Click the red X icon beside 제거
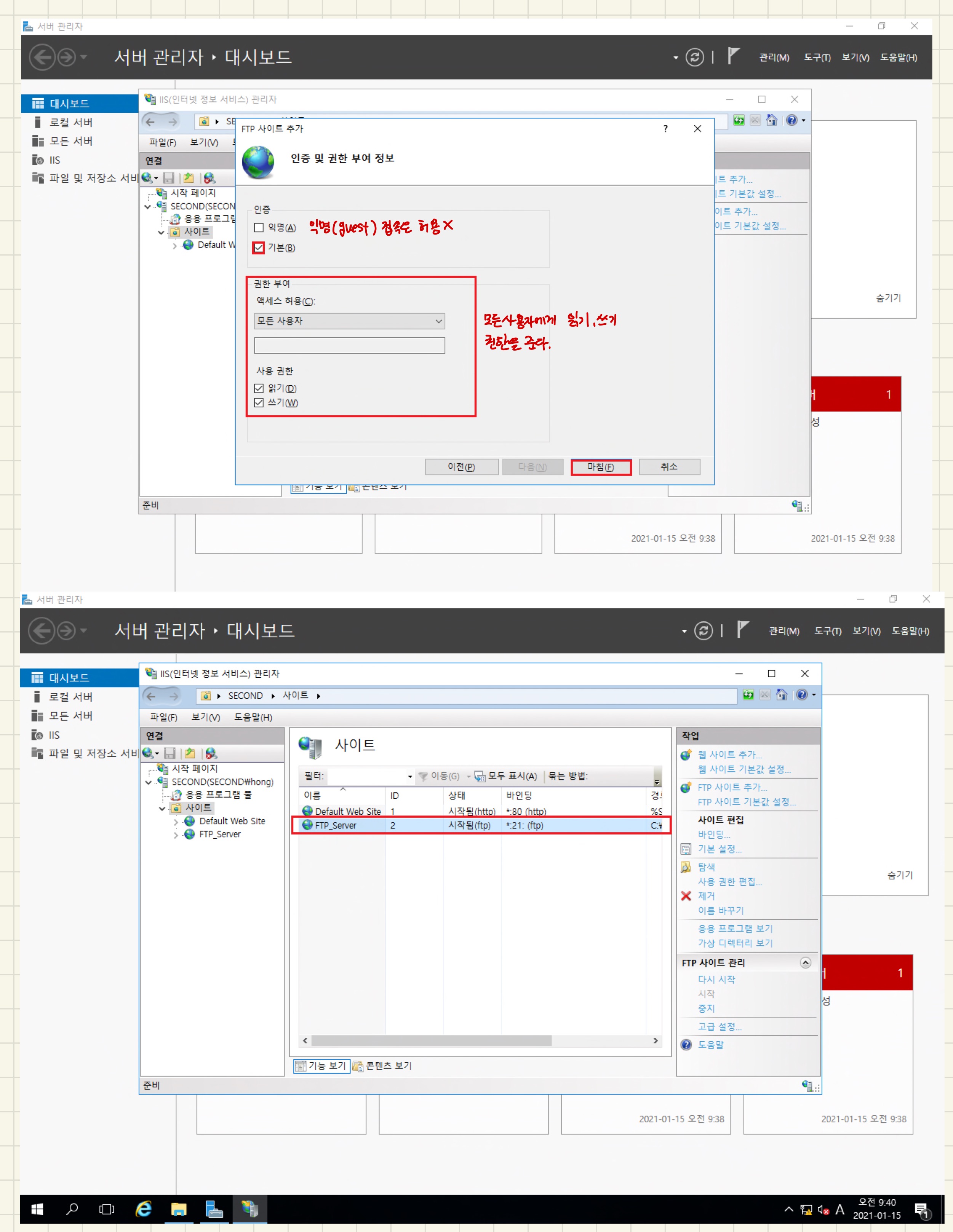The width and height of the screenshot is (953, 1232). [686, 896]
